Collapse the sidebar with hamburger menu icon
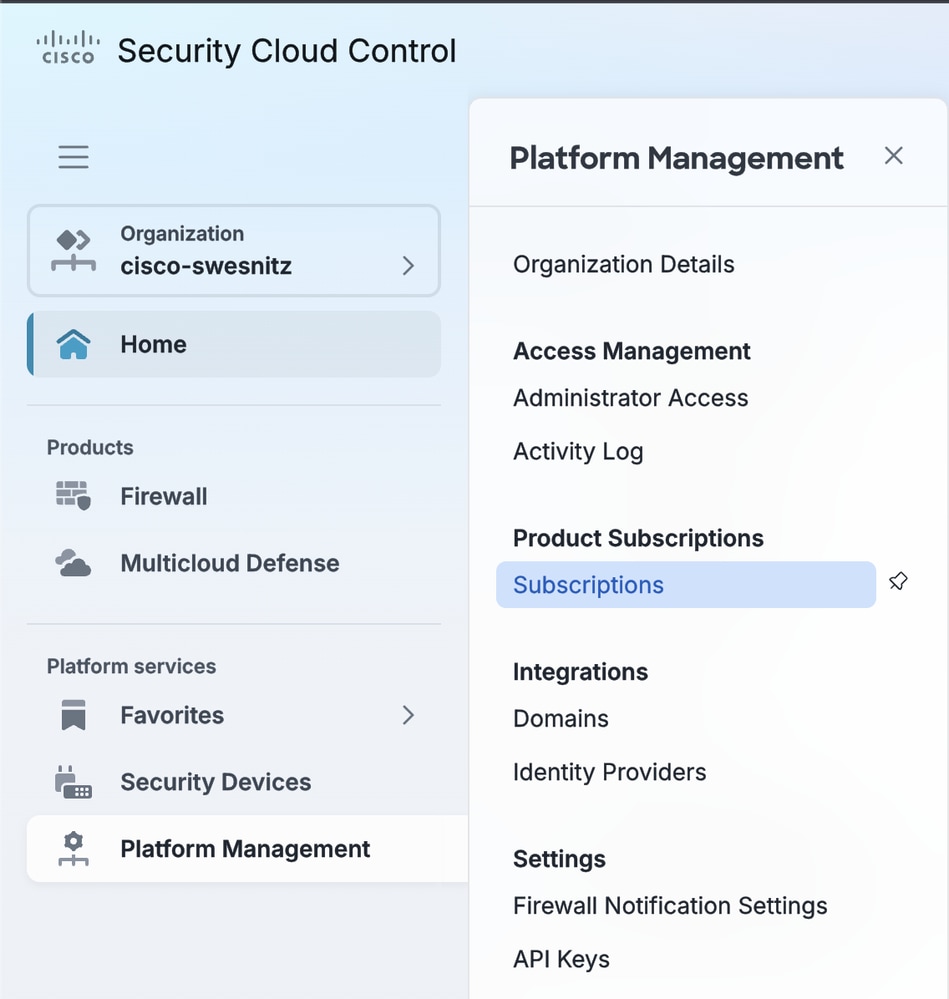 point(73,157)
